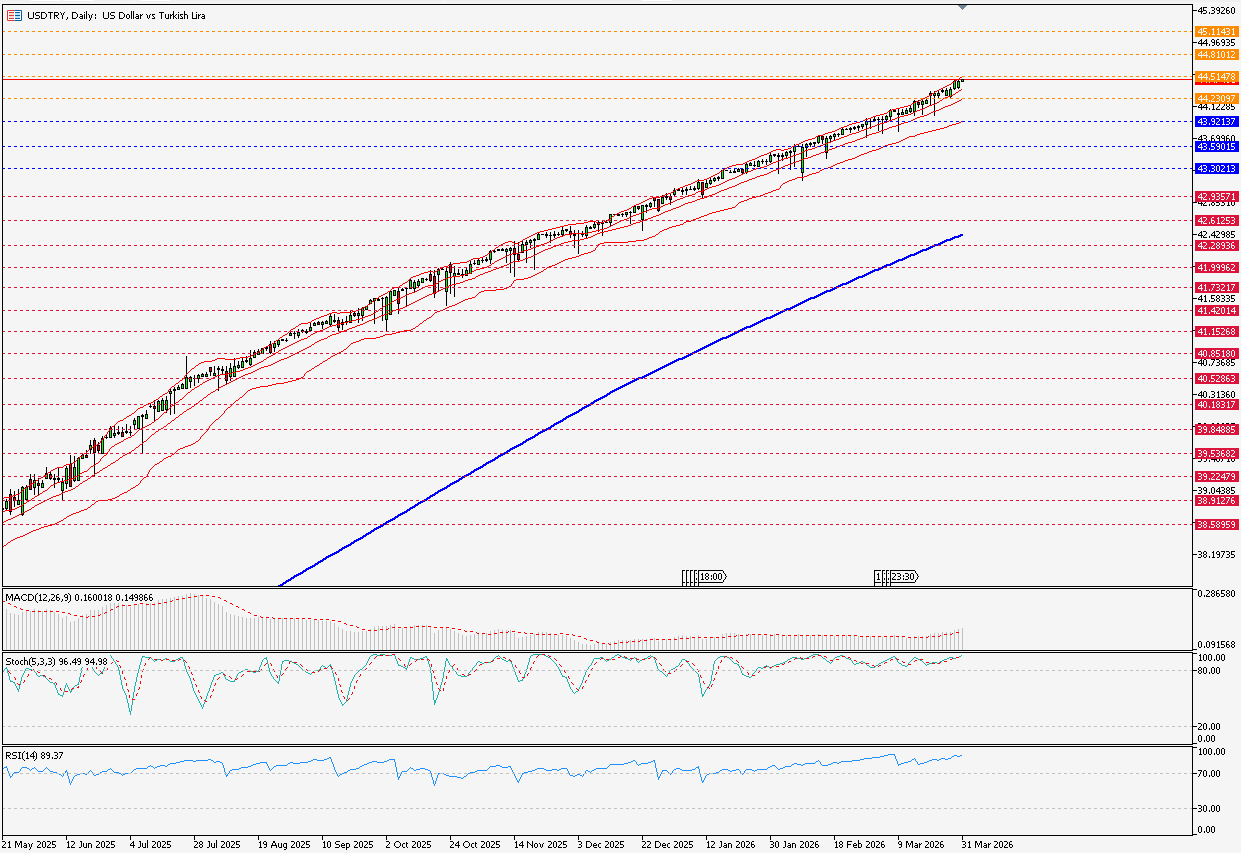This screenshot has height=853, width=1241.
Task: Click the red 41.42014 price level tag
Action: [x=1217, y=311]
